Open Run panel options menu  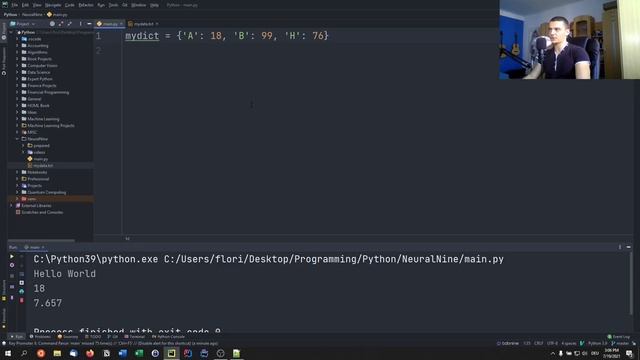point(620,247)
